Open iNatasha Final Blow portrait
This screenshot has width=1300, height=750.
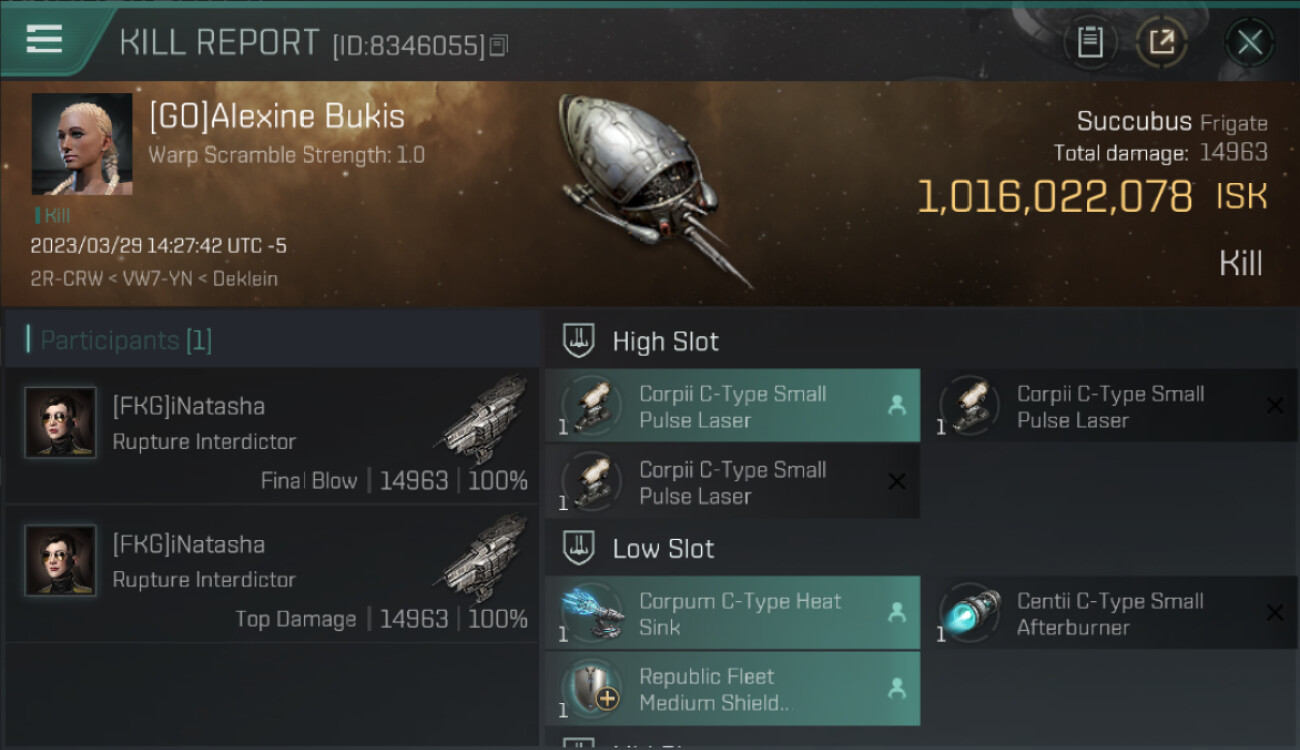(60, 423)
